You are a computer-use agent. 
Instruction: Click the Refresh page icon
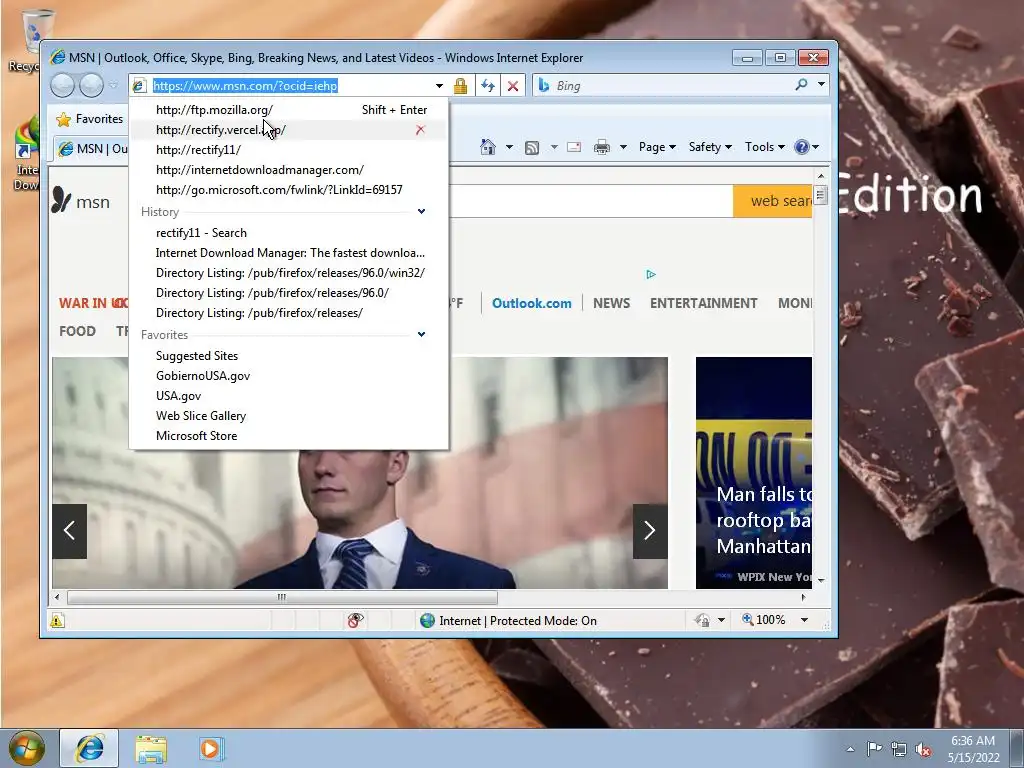point(488,86)
